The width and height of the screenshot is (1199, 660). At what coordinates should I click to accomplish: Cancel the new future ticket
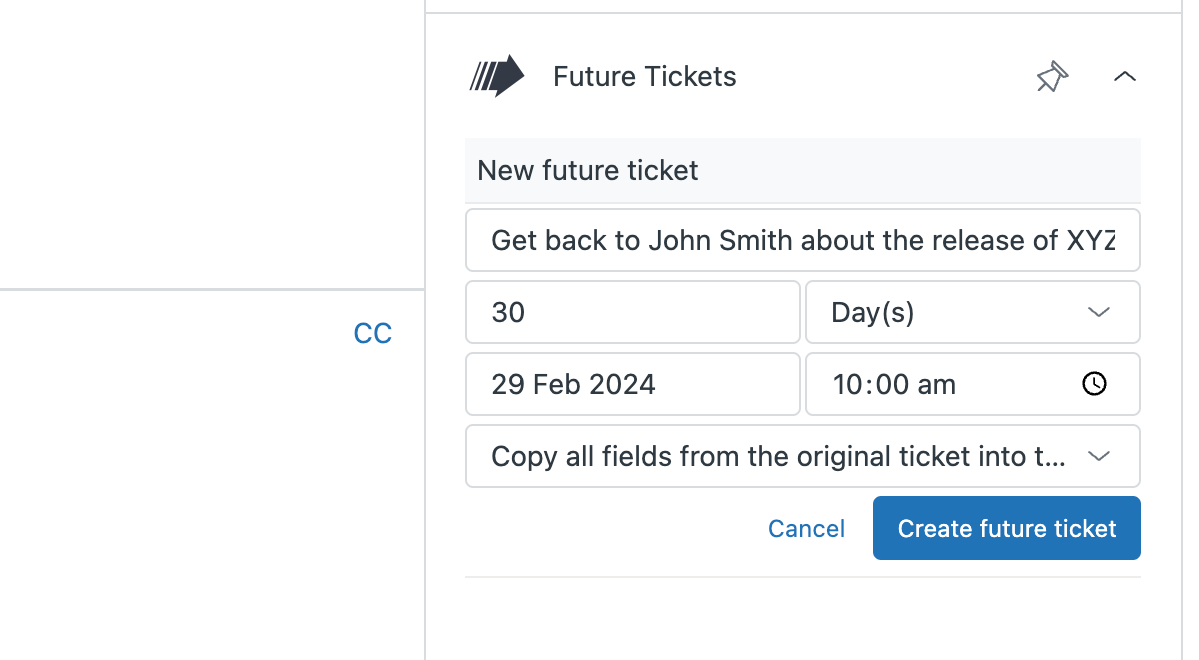806,529
